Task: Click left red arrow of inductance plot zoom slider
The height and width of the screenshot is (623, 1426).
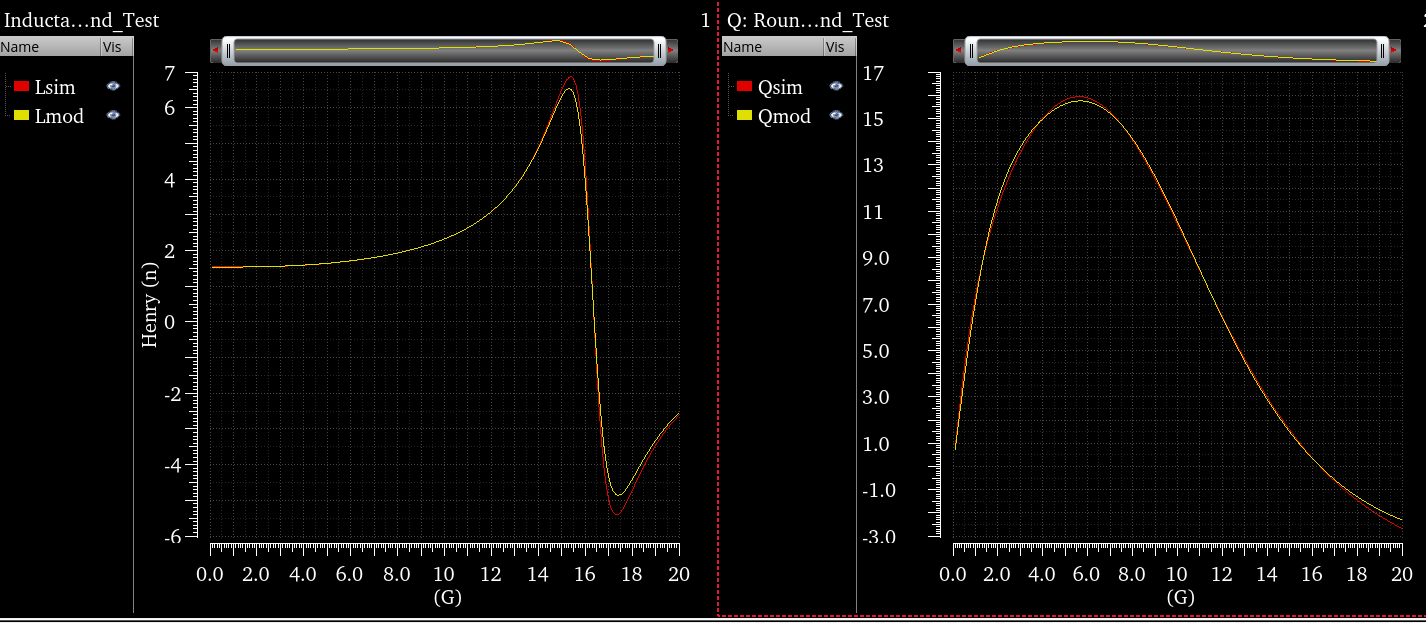Action: coord(215,50)
